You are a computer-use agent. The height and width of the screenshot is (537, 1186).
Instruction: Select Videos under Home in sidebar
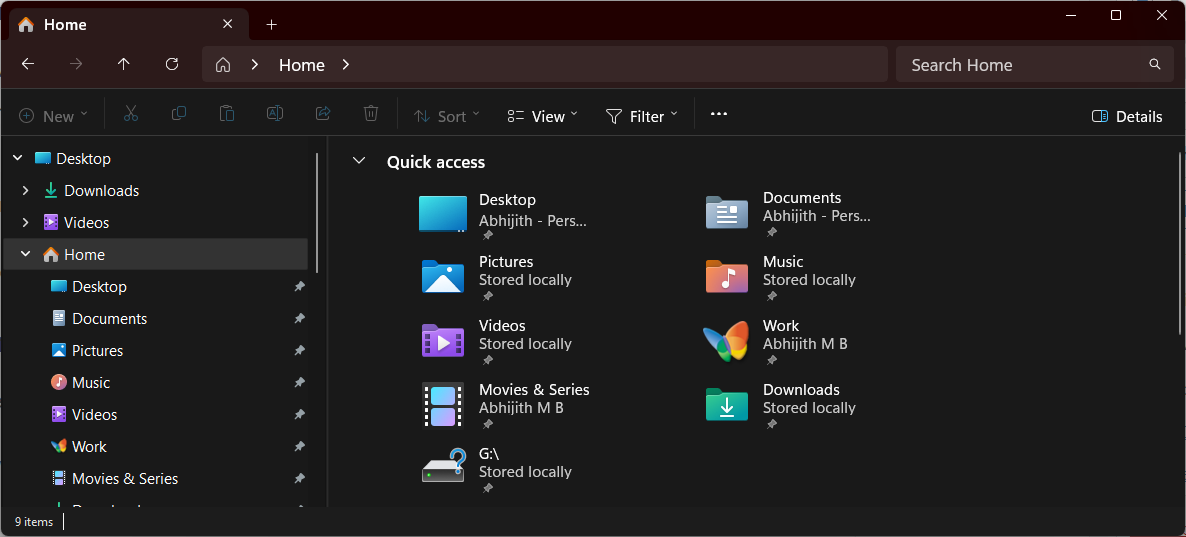pos(94,415)
